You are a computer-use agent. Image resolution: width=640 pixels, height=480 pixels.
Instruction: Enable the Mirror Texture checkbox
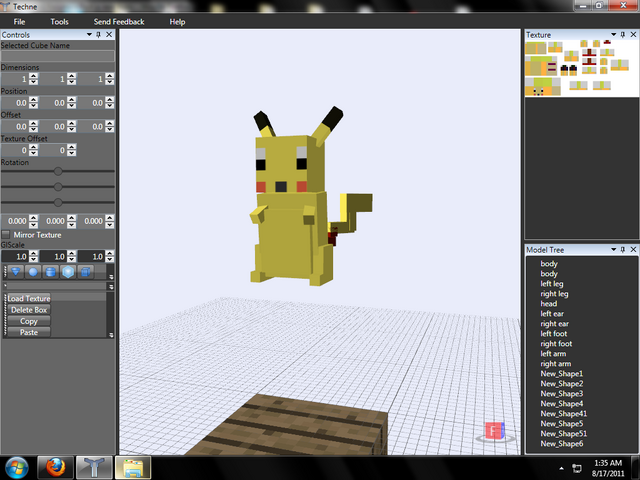click(x=6, y=235)
